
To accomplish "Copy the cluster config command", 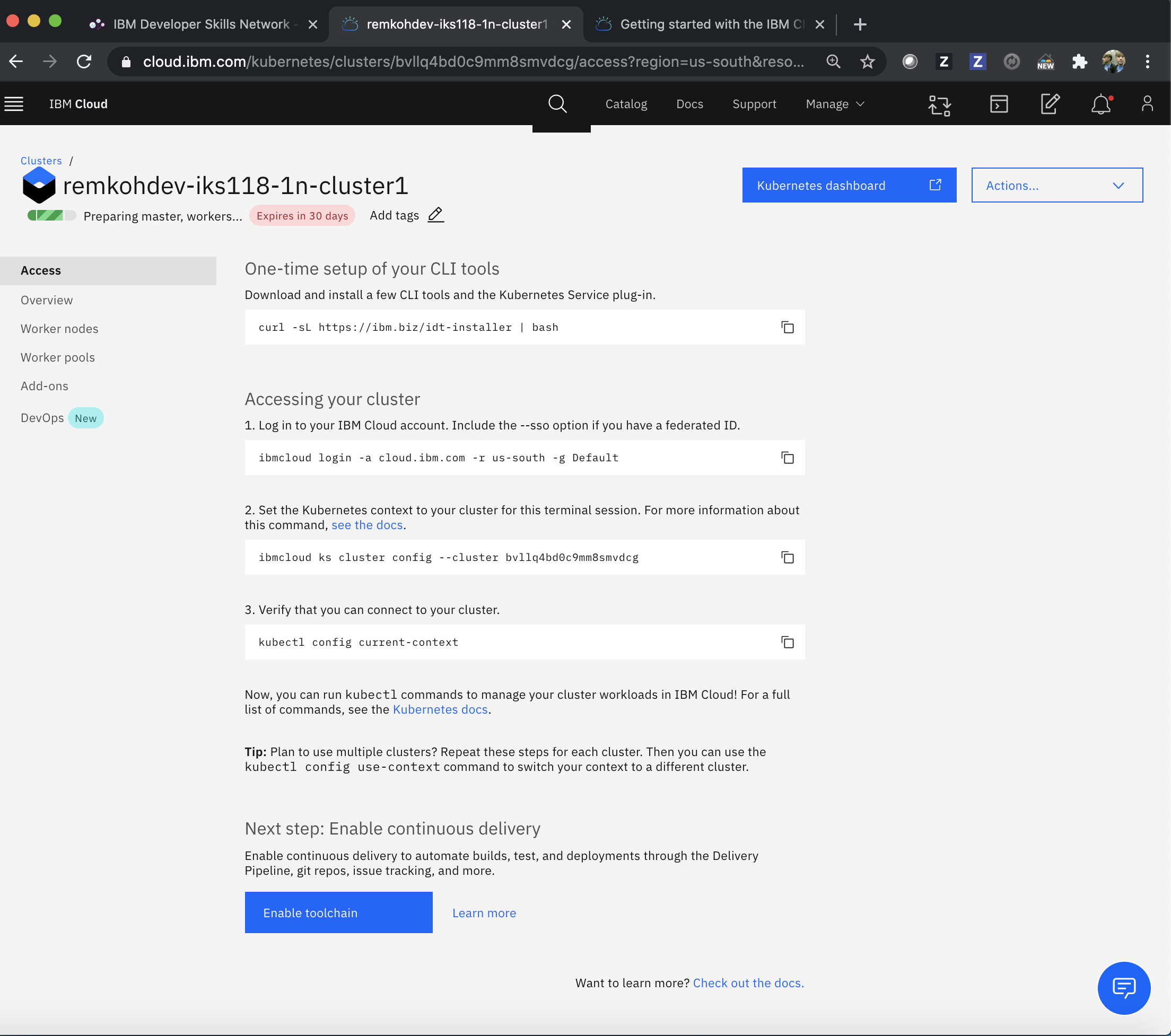I will coord(787,557).
